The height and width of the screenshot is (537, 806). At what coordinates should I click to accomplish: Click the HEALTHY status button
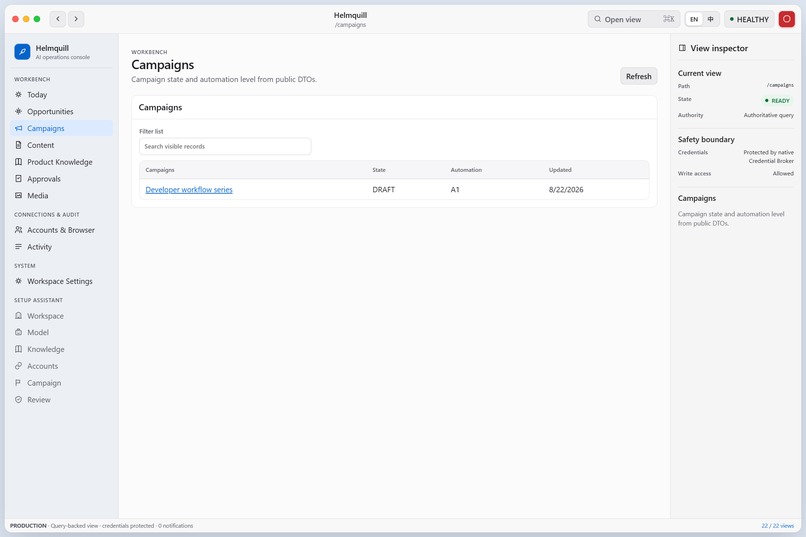pos(749,19)
